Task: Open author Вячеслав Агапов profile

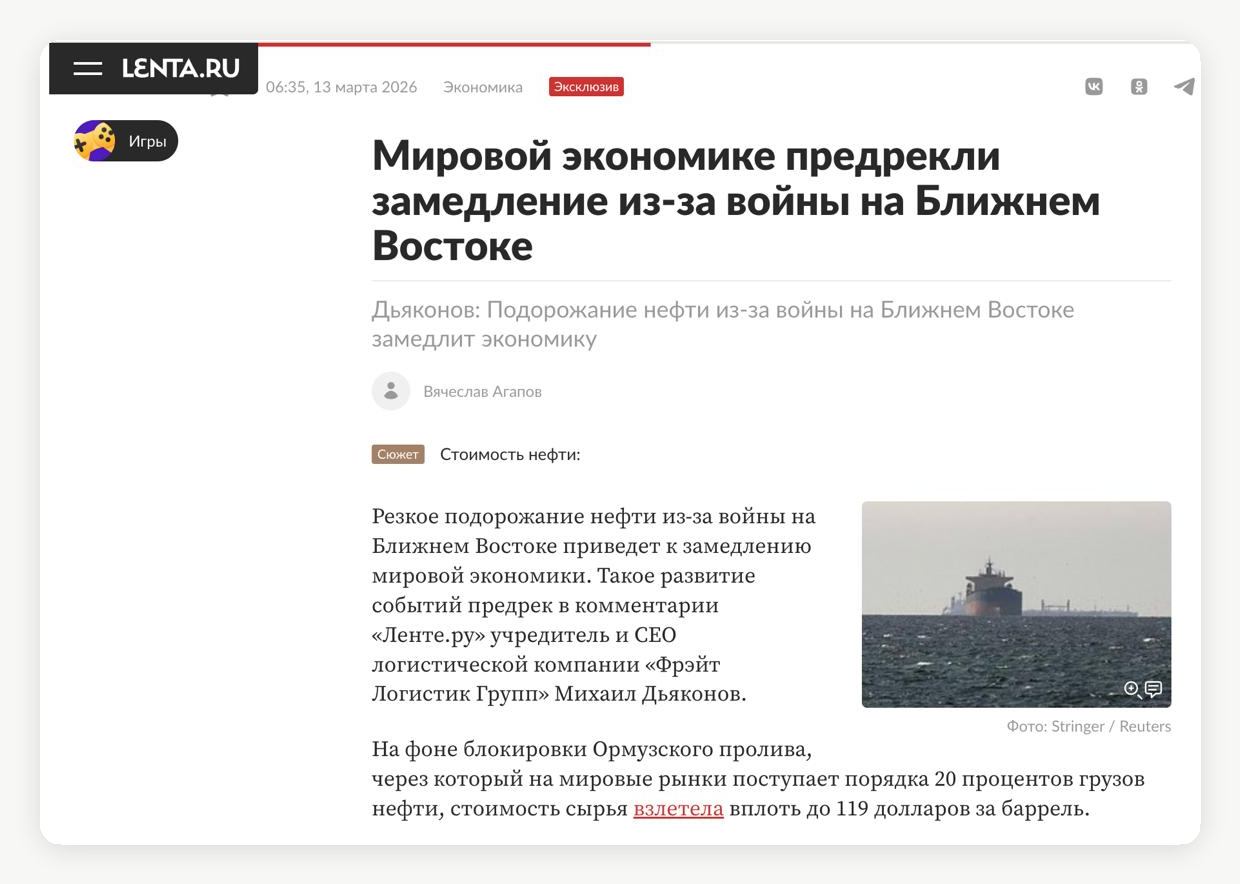Action: 482,391
